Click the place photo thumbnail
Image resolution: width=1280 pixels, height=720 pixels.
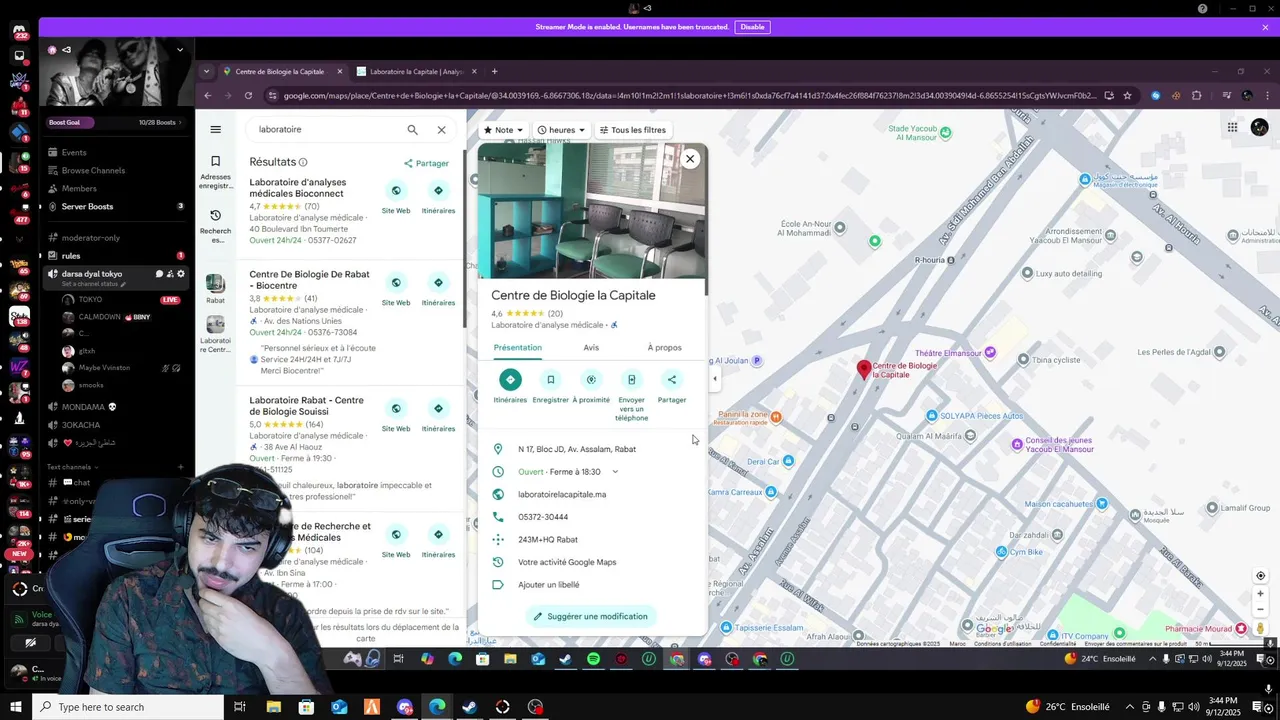pyautogui.click(x=592, y=211)
